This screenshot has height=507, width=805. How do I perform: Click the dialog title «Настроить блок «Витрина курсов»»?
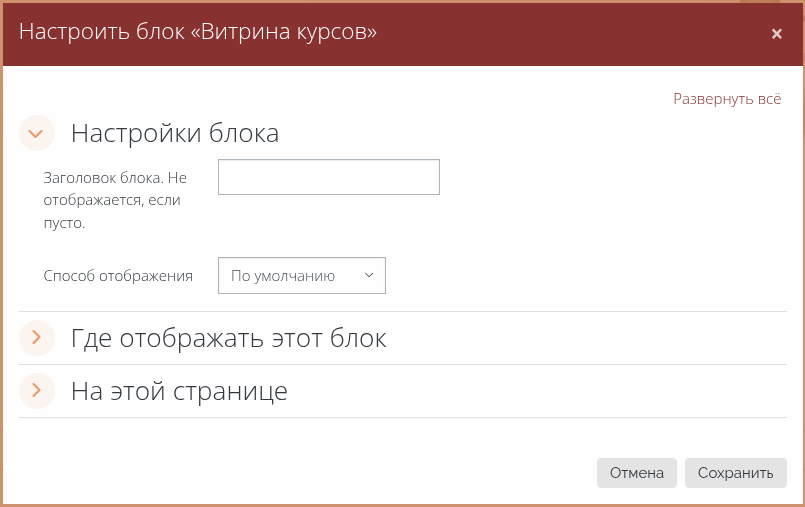pos(198,32)
